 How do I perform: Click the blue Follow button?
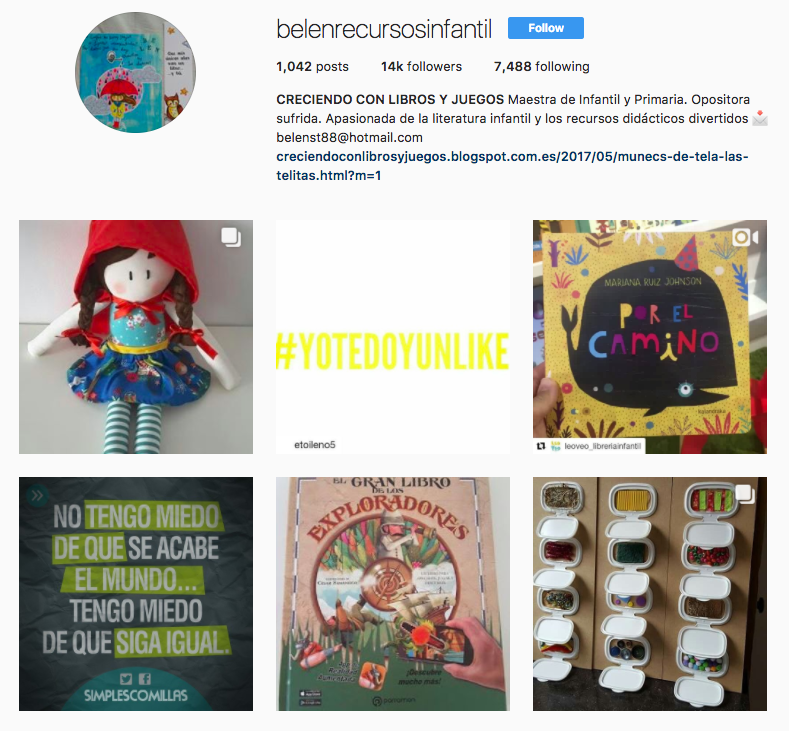pos(545,28)
